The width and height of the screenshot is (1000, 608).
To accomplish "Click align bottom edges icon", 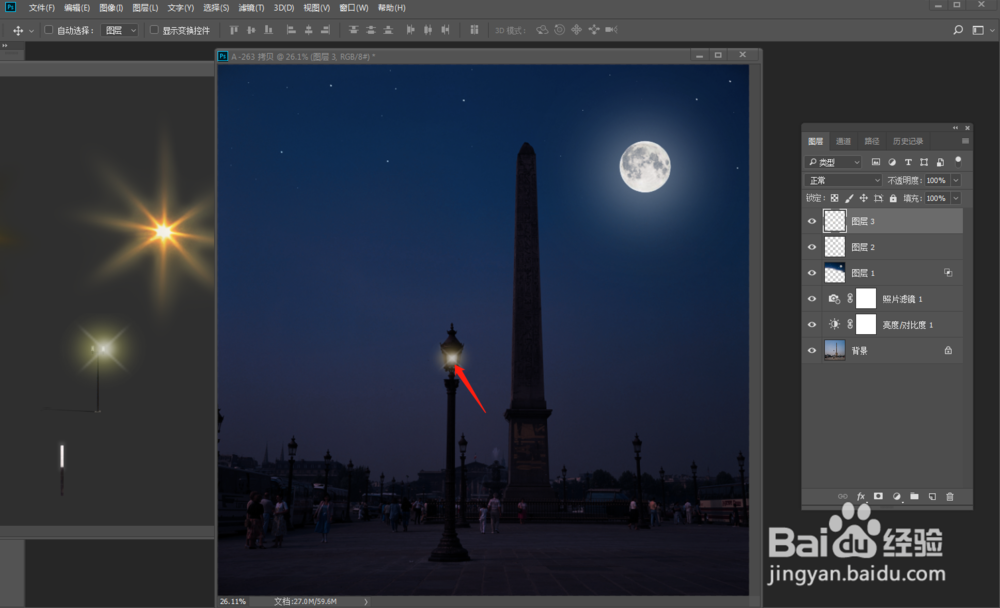I will (x=268, y=30).
